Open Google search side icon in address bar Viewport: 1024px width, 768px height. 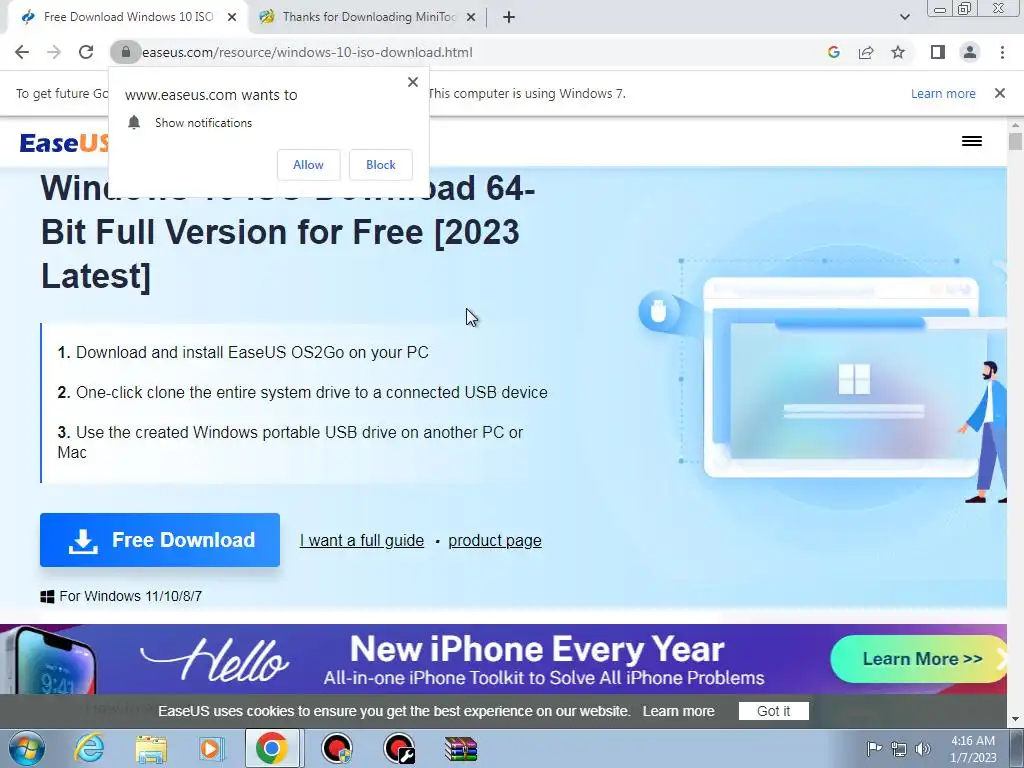[833, 52]
